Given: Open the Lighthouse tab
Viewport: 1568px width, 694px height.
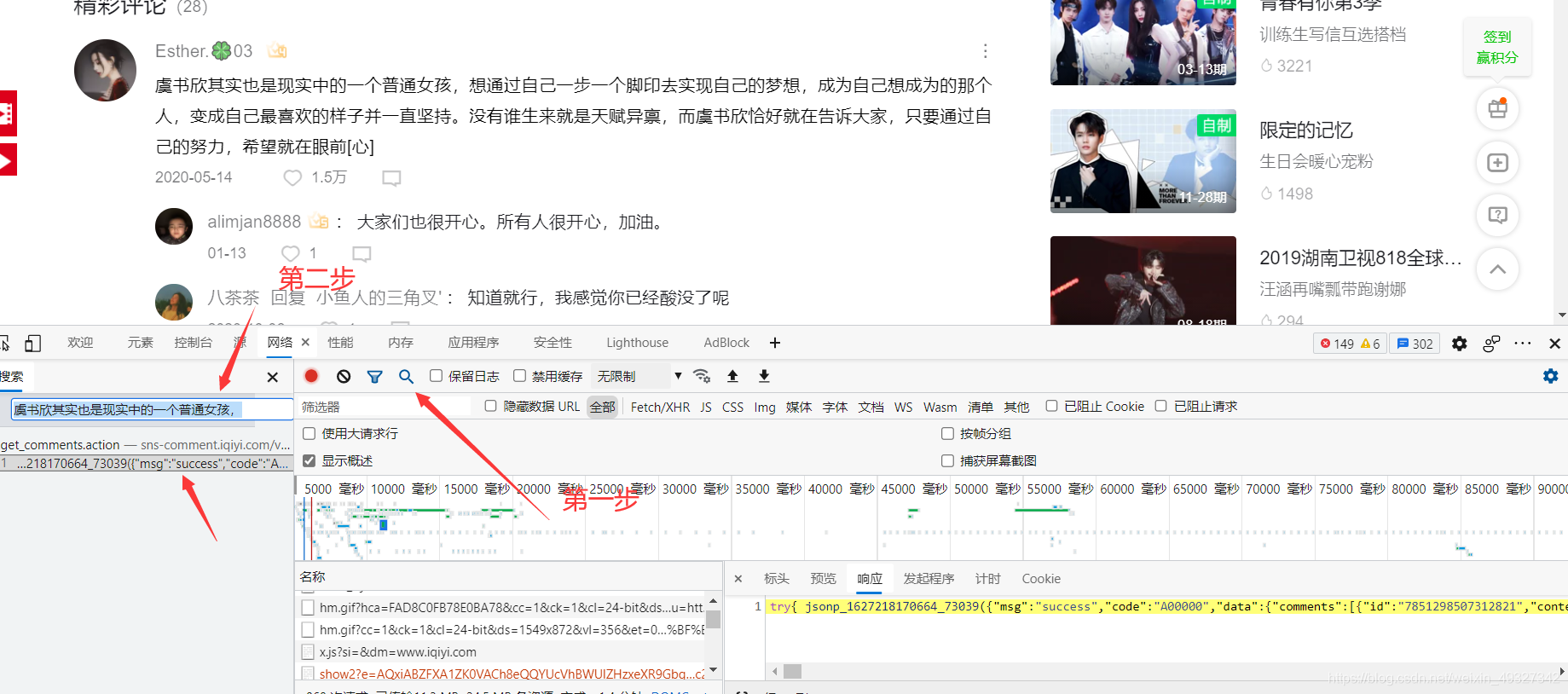Looking at the screenshot, I should 637,343.
